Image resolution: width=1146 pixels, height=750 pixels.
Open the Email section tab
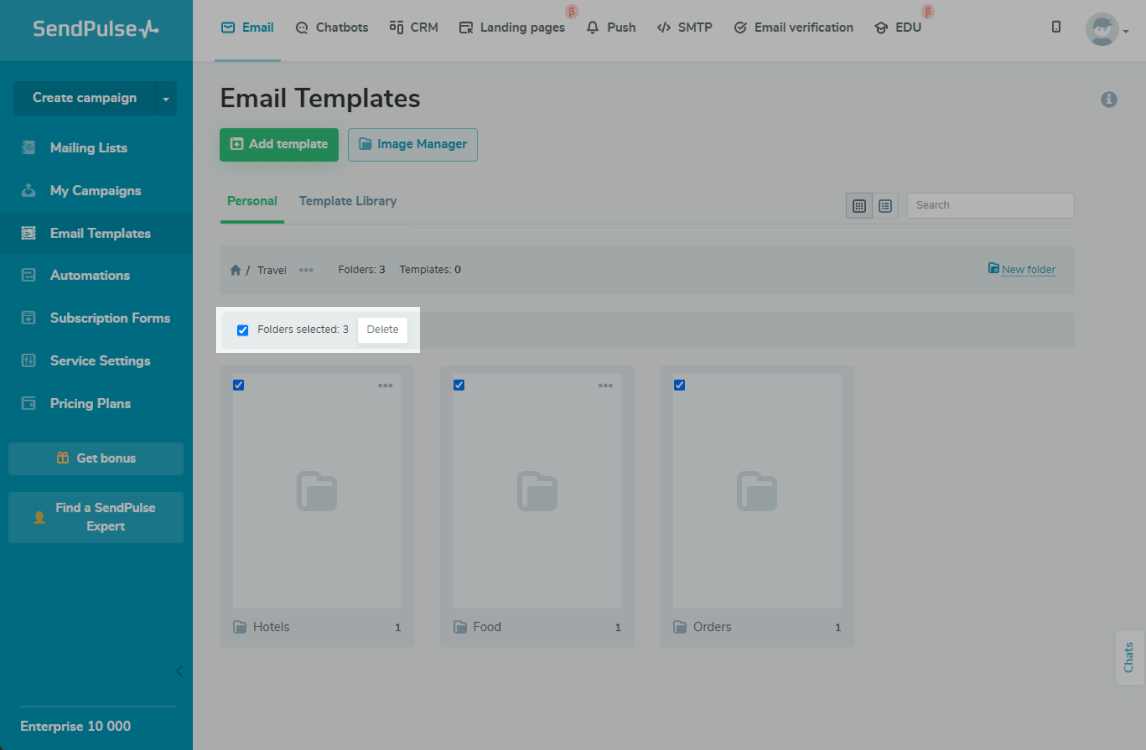coord(248,28)
